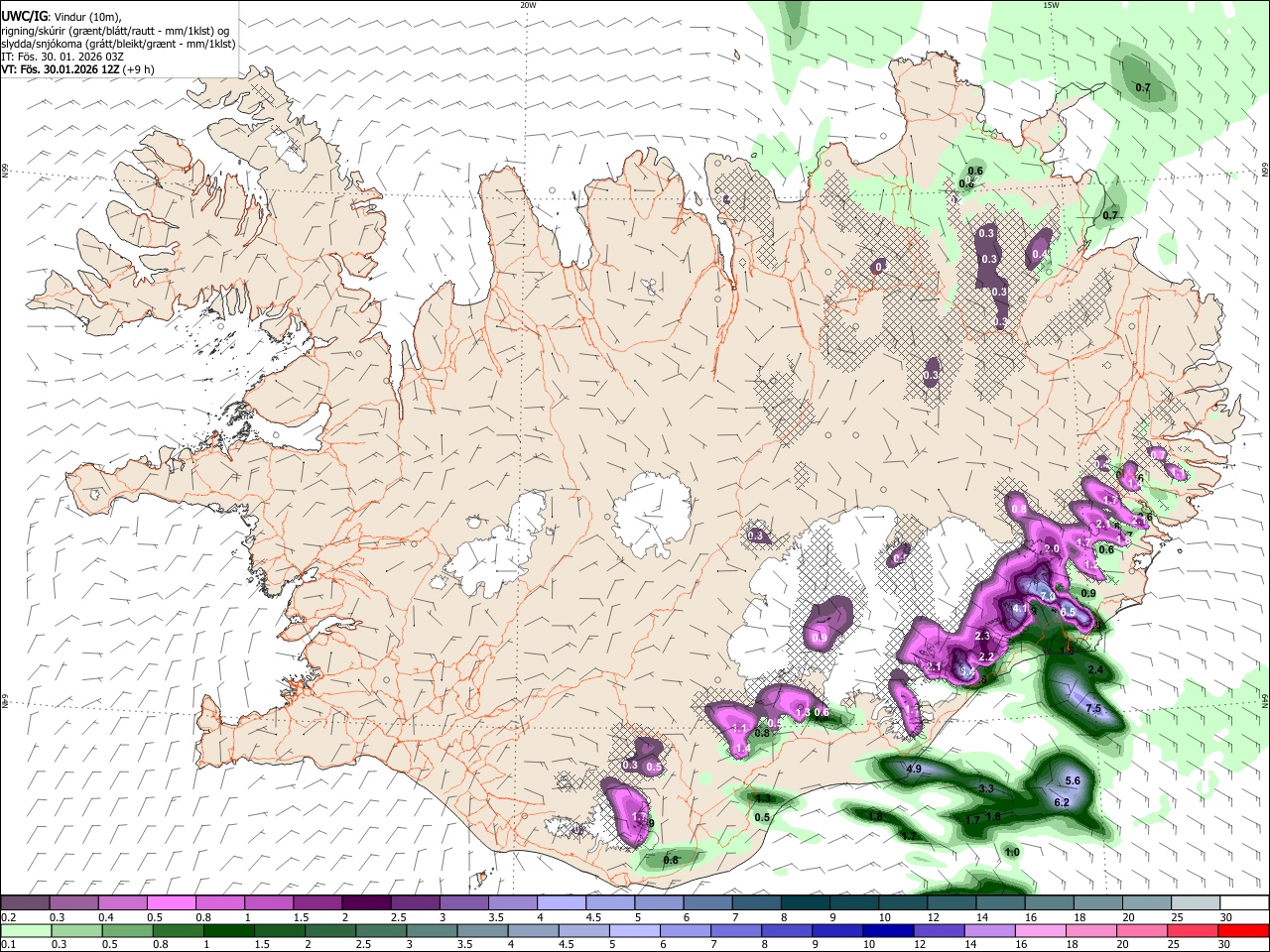Click the 'rigning/skúrir (grænt/blátt/rautt - mm/1klst) og' line
The width and height of the screenshot is (1270, 952).
(x=115, y=30)
